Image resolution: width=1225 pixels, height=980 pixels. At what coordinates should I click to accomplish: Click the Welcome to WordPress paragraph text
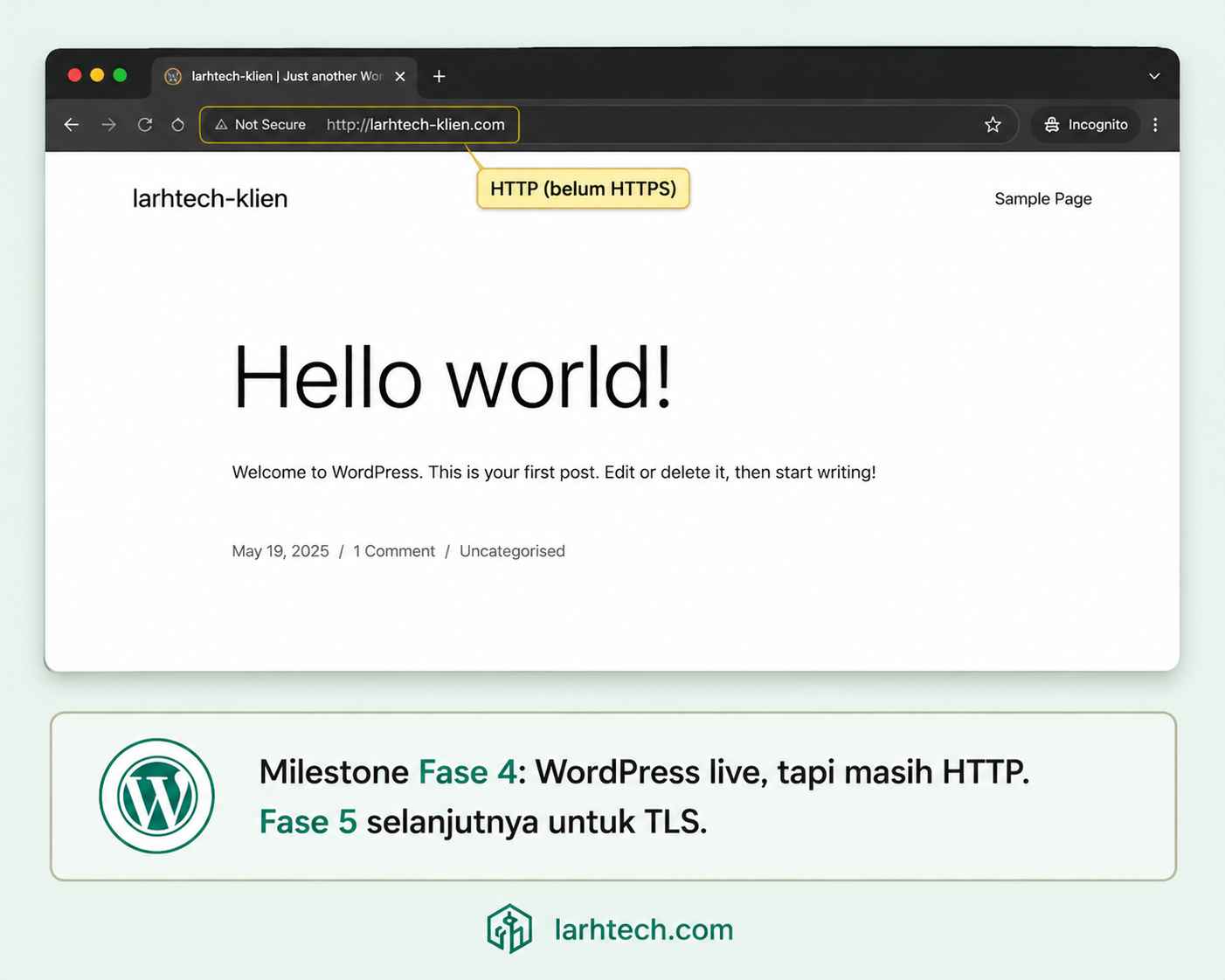click(554, 473)
